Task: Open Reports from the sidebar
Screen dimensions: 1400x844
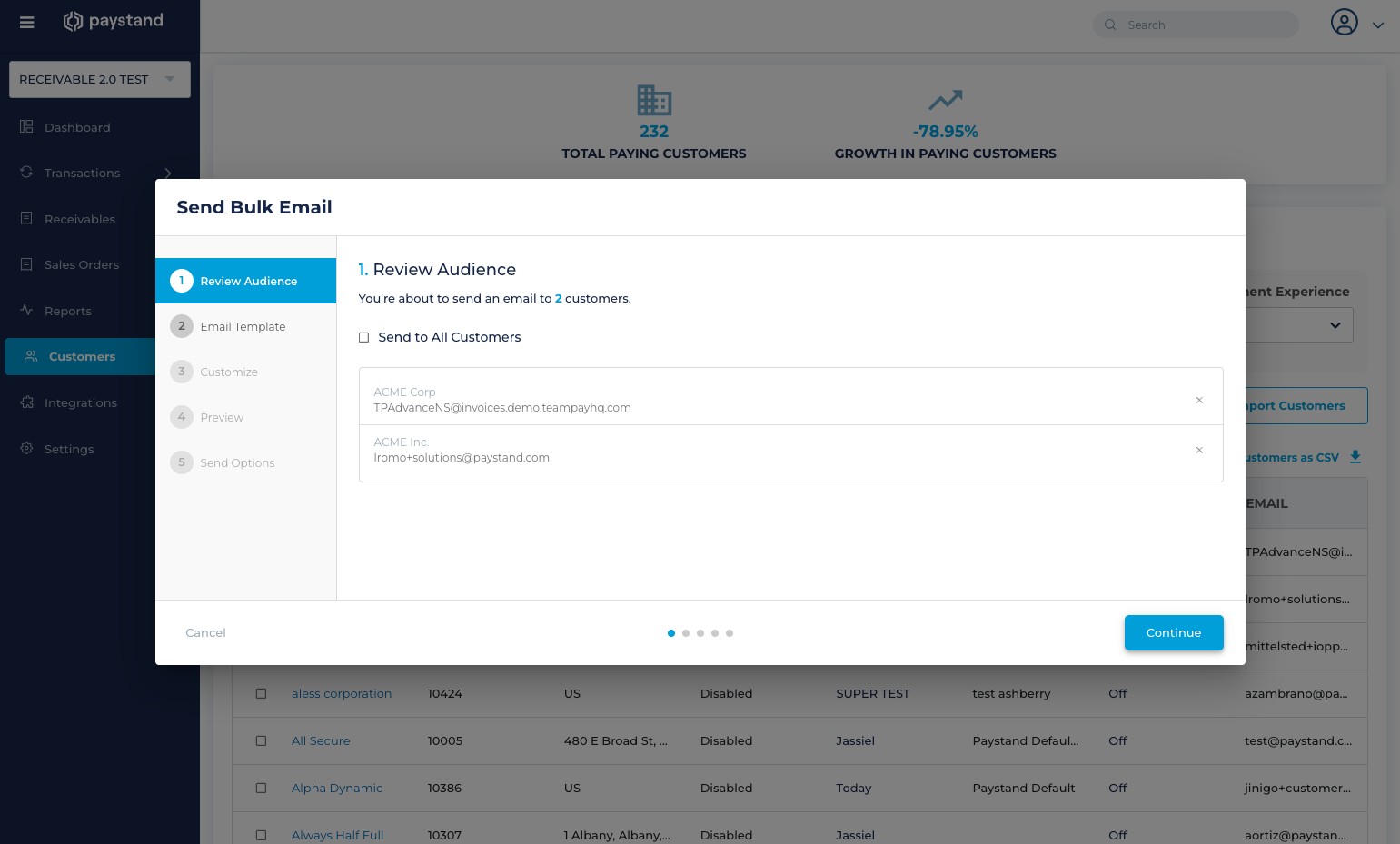Action: coord(68,311)
